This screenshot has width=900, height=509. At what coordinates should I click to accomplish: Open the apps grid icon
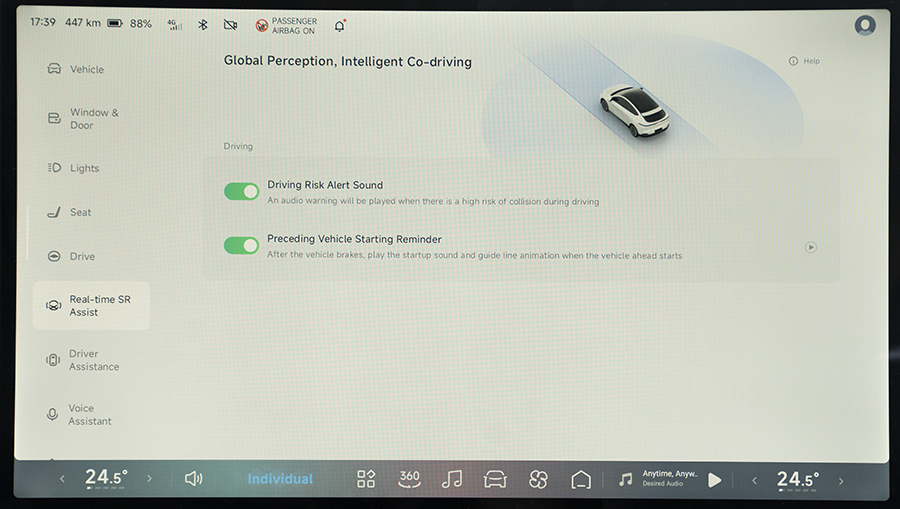click(366, 479)
